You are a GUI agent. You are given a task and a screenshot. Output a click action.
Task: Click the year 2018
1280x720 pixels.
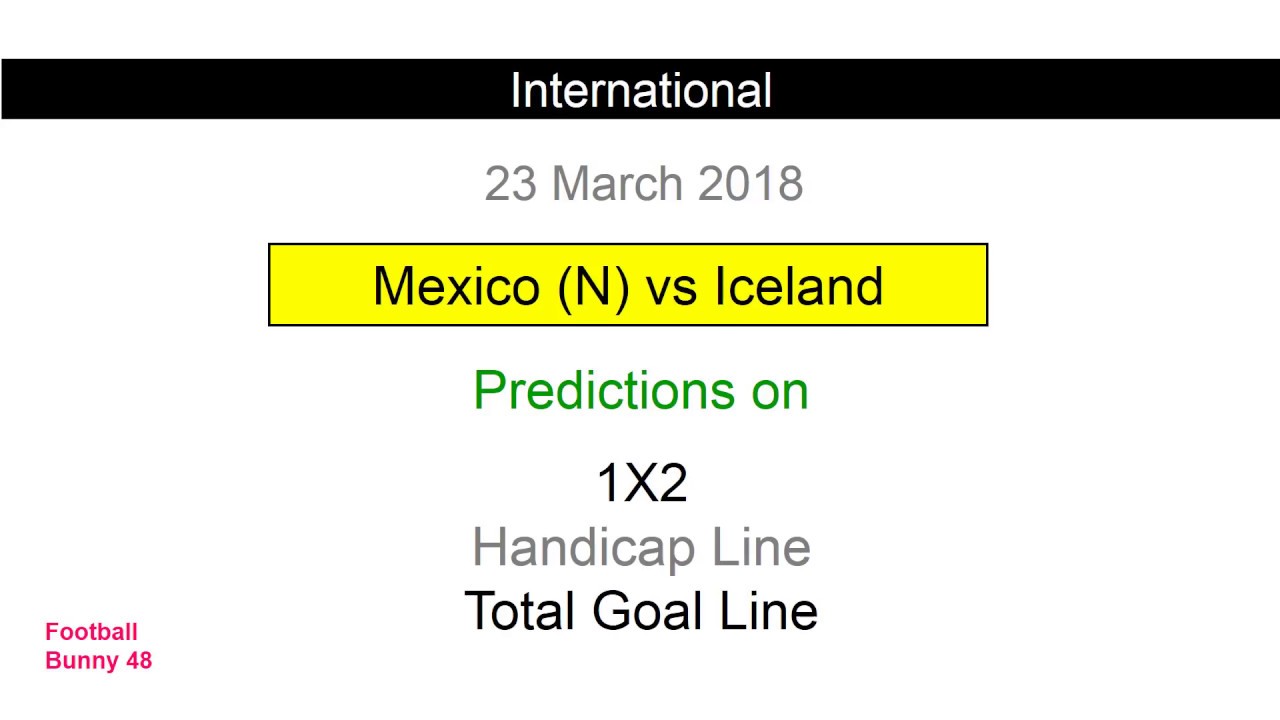750,184
